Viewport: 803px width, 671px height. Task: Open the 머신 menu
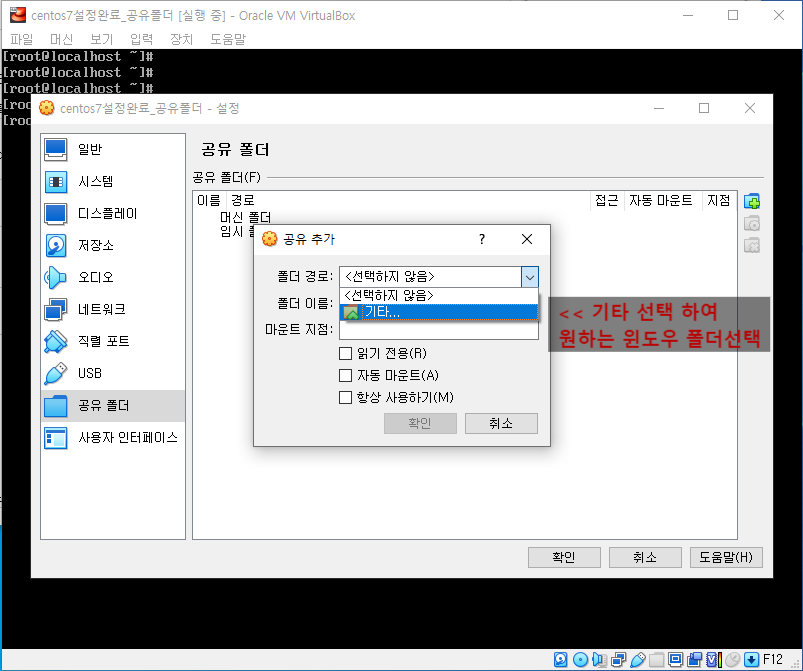point(61,39)
